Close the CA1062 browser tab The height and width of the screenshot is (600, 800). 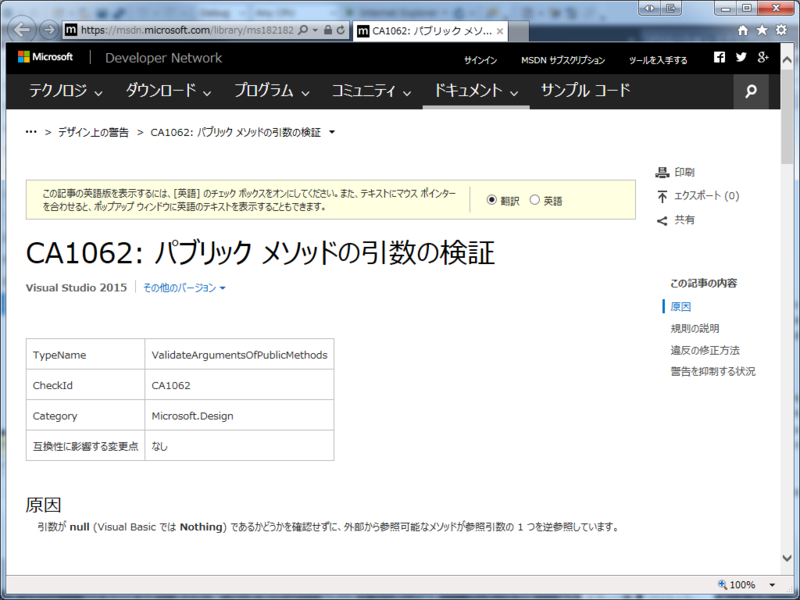[x=500, y=31]
